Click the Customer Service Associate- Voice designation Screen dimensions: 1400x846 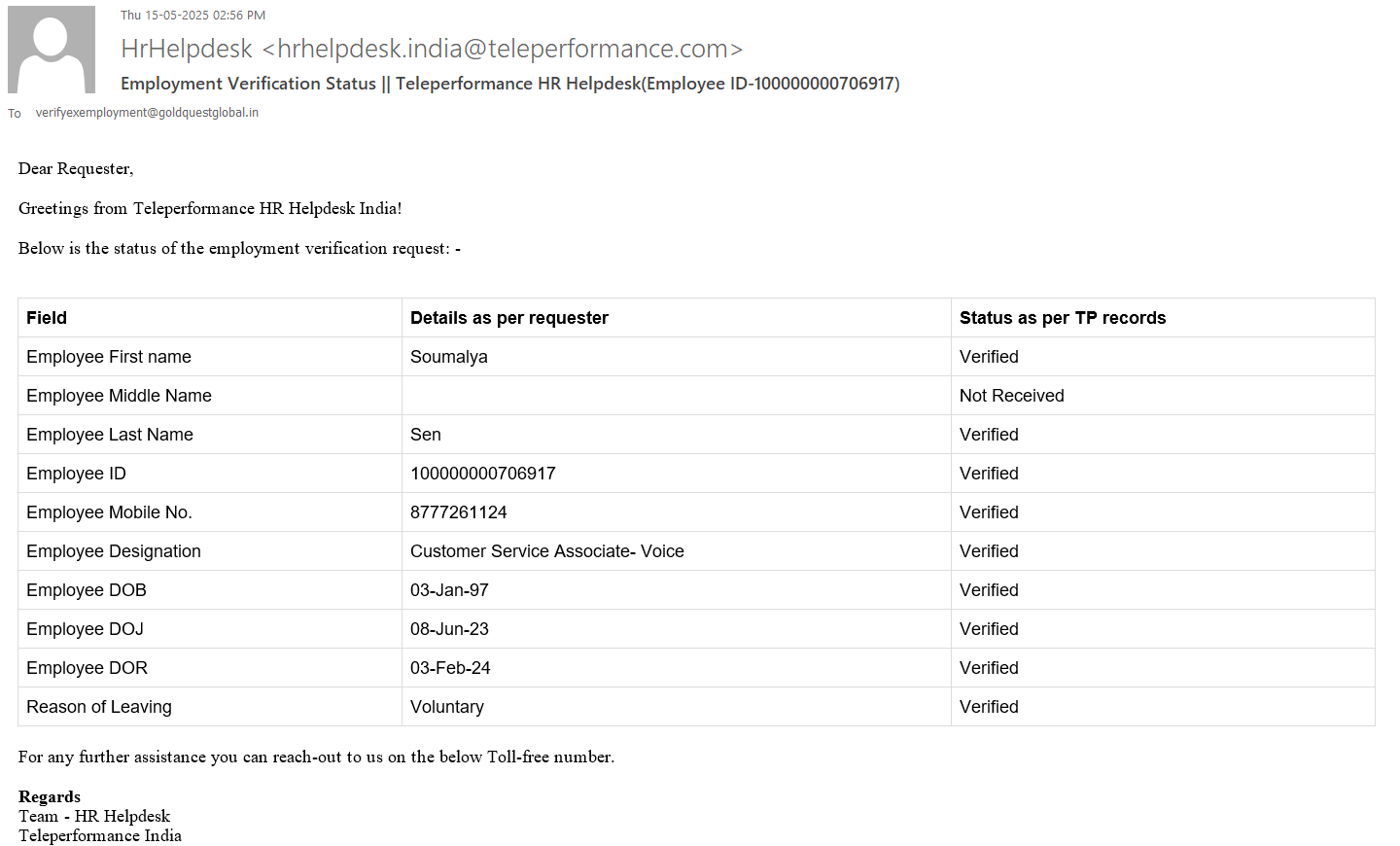(547, 551)
